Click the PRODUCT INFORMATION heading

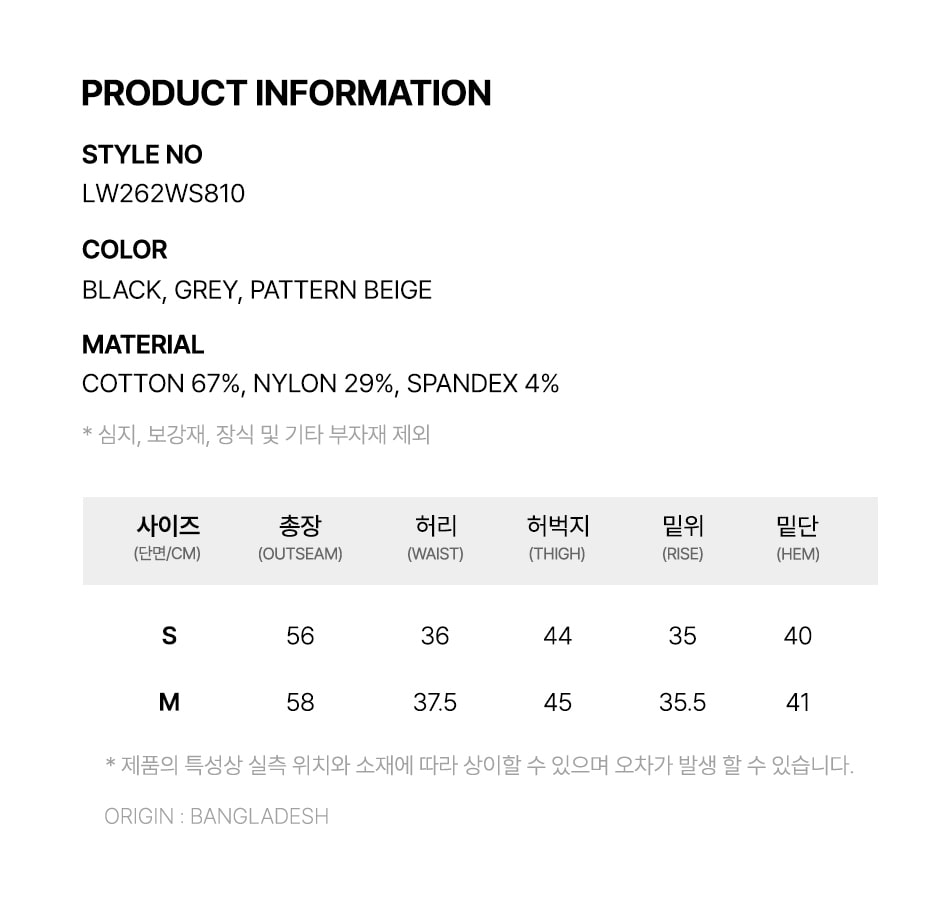pos(286,93)
